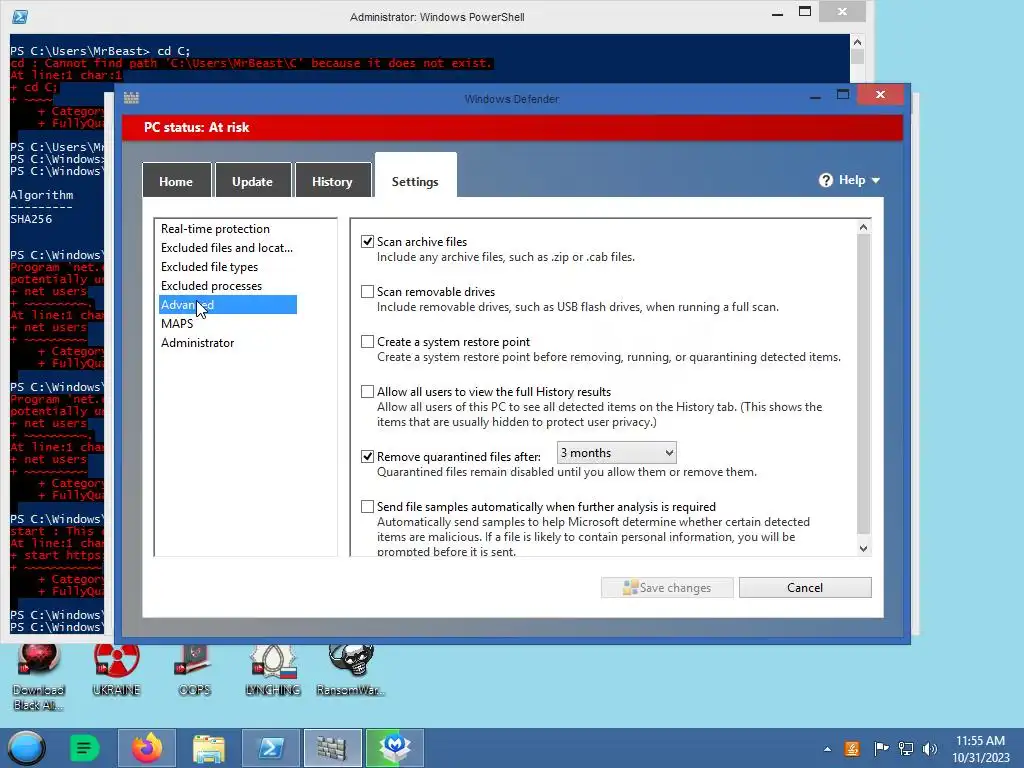This screenshot has width=1024, height=768.
Task: Click the settings pane scrollbar thumb
Action: click(863, 384)
